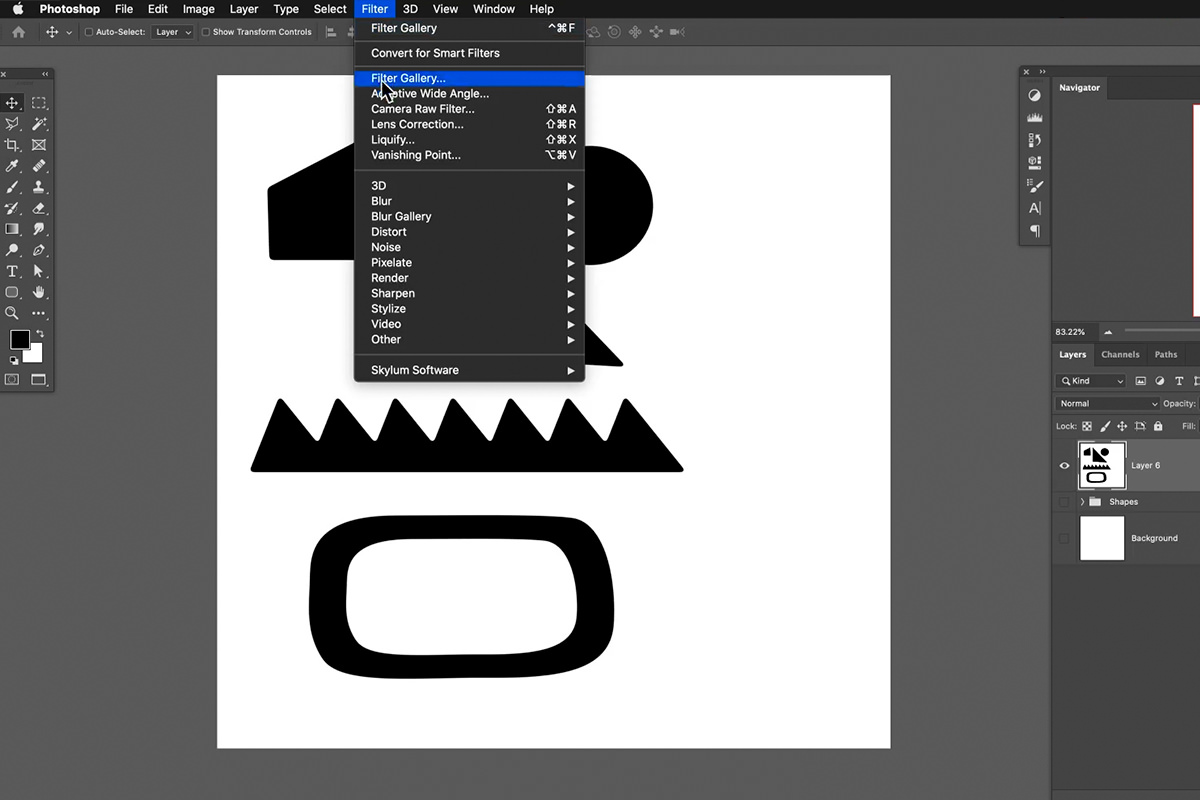
Task: Select the History Brush tool
Action: pos(12,208)
